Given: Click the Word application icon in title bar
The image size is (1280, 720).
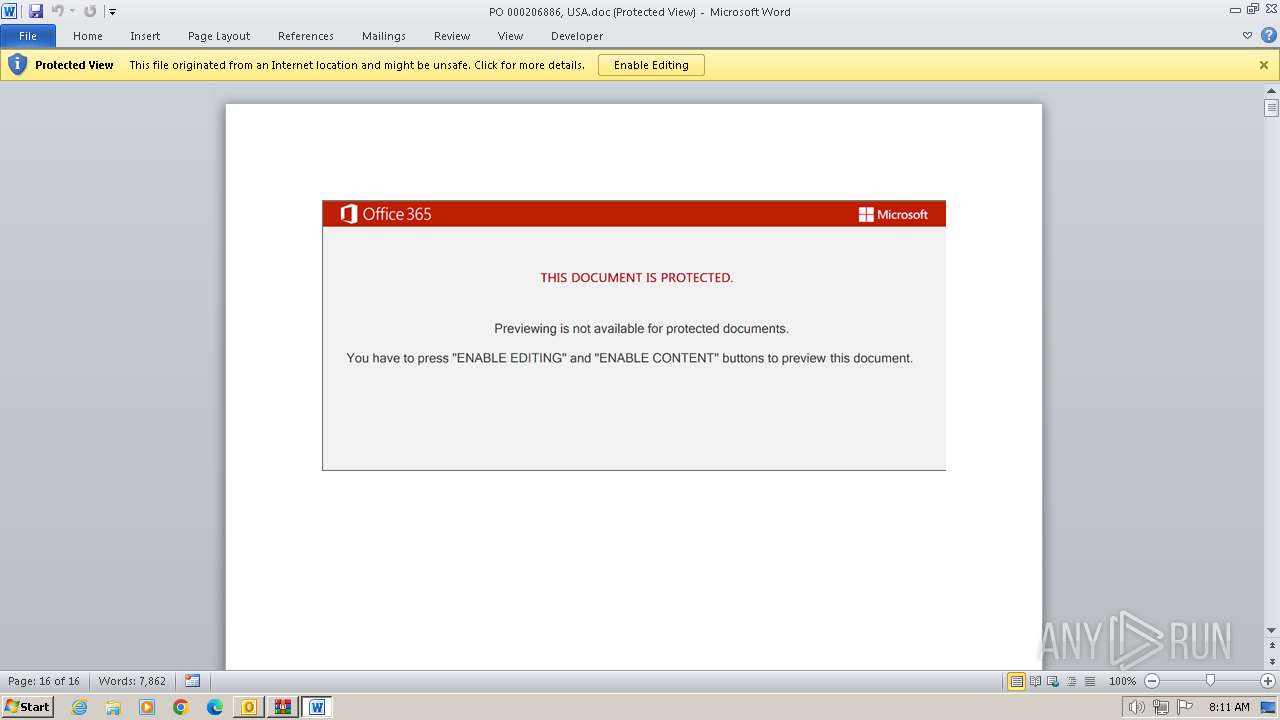Looking at the screenshot, I should (x=10, y=11).
